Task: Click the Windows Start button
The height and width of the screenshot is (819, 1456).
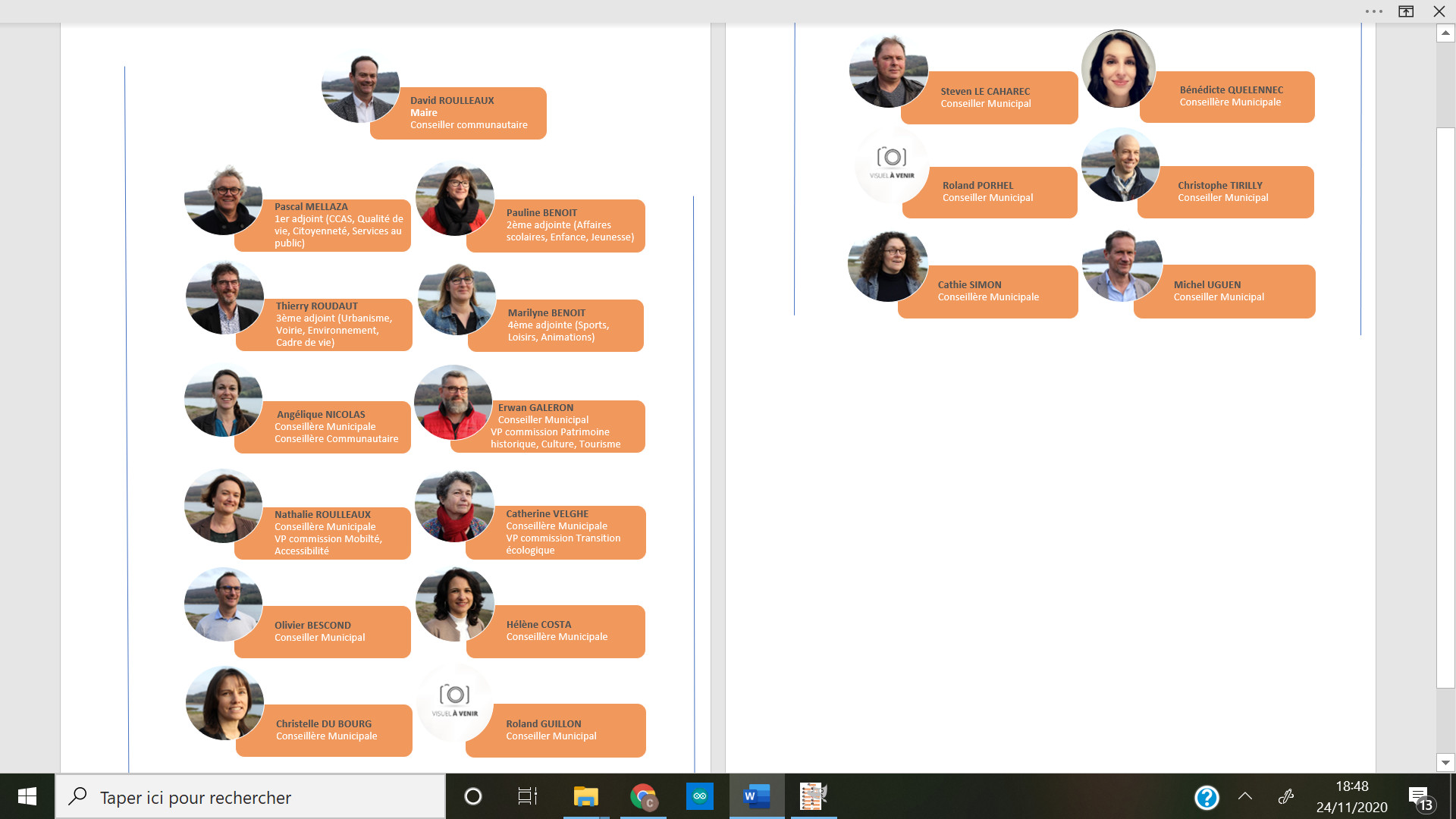Action: 27,796
